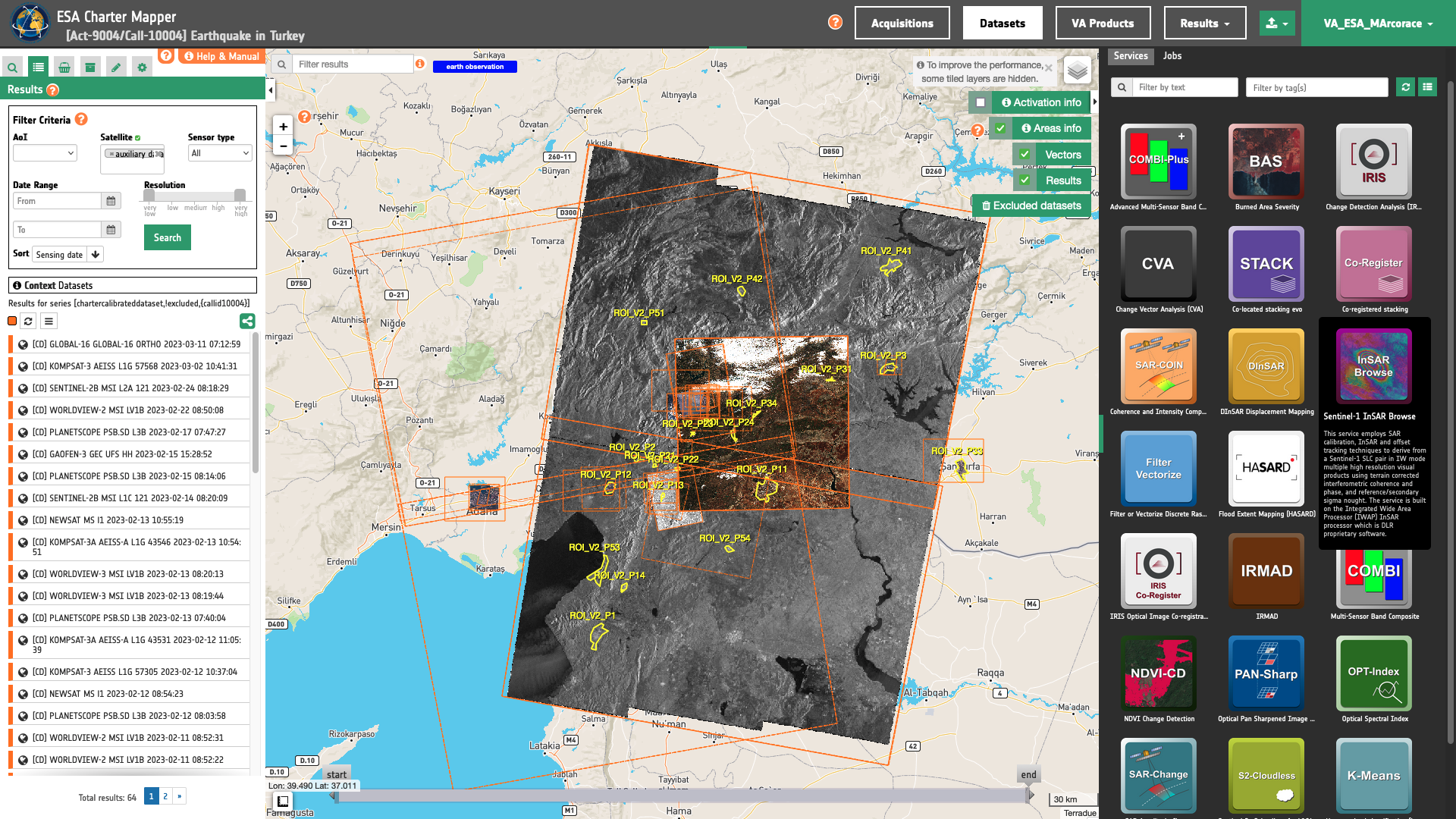Click the very-high resolution slider handle
1456x819 pixels.
tap(240, 195)
